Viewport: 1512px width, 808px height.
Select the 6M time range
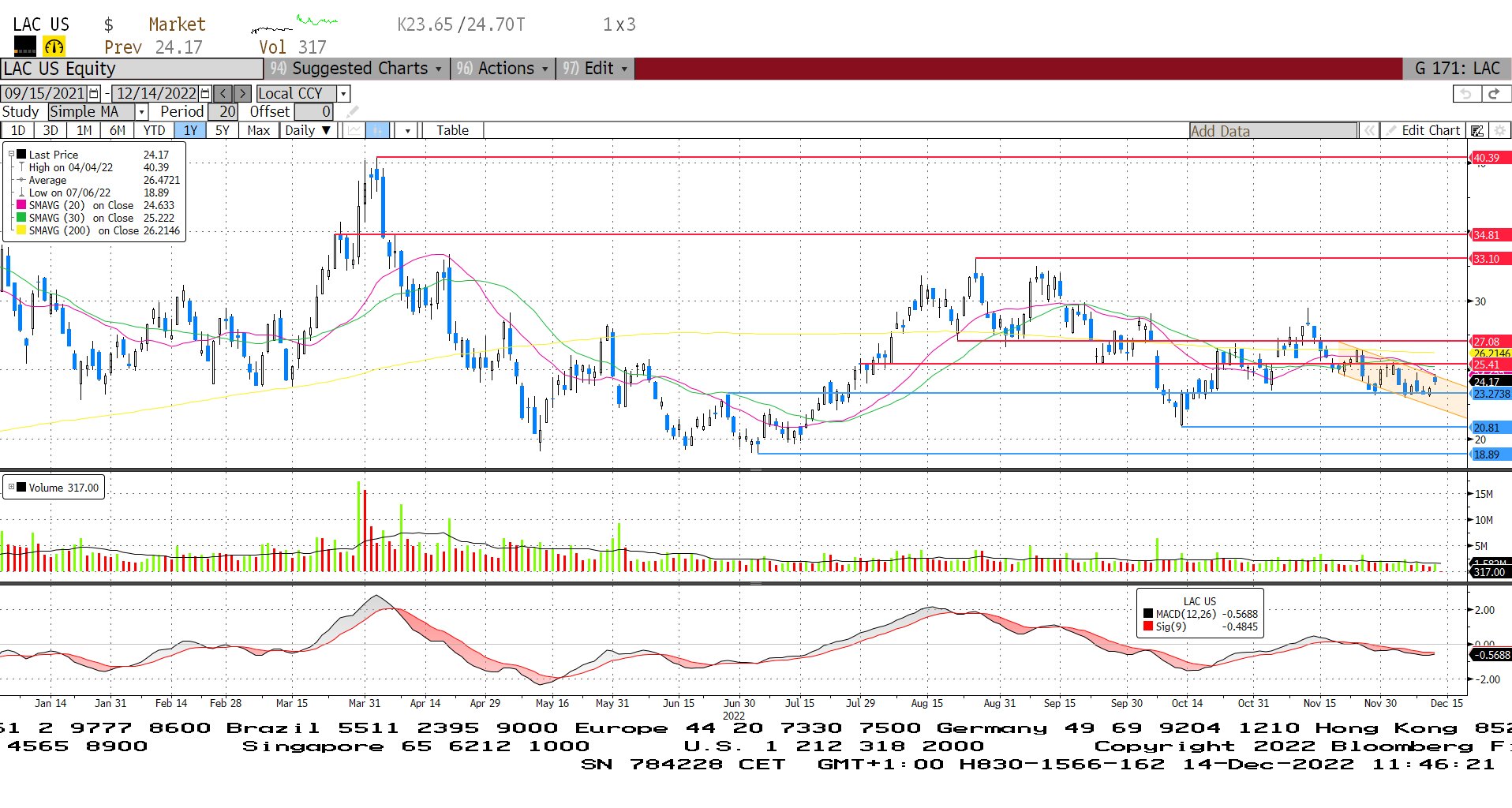pyautogui.click(x=118, y=130)
